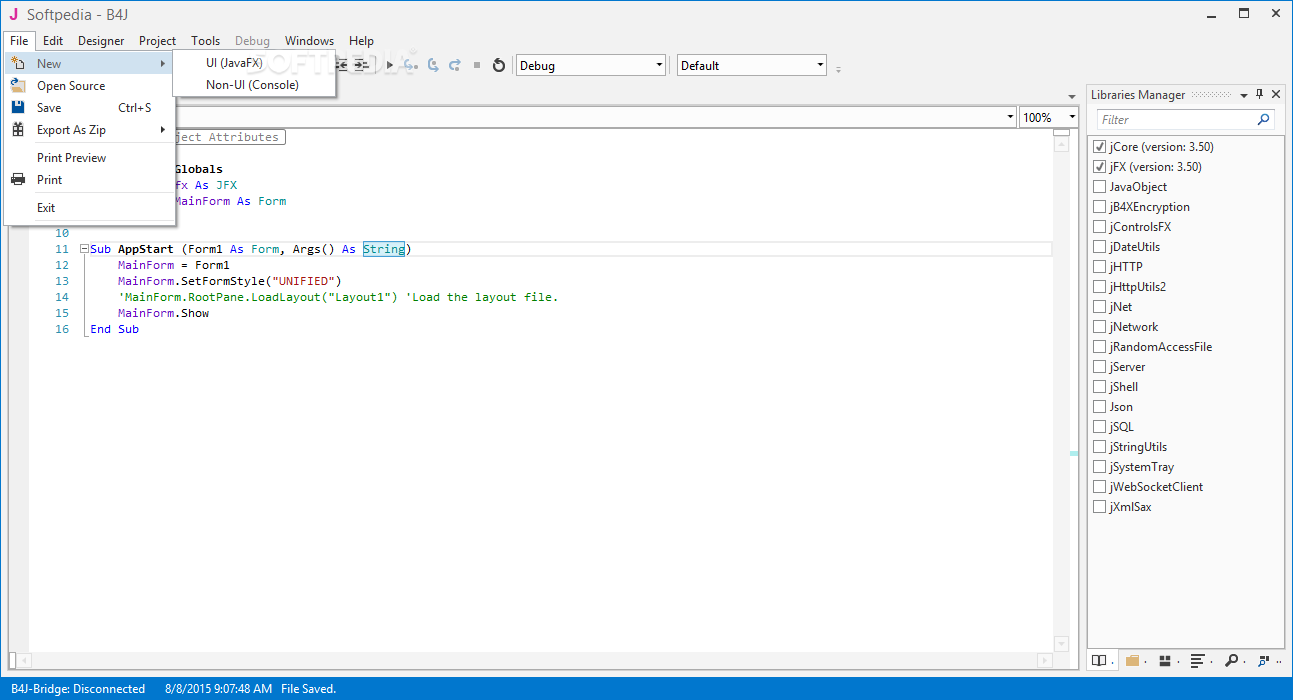Enable the jDateUtils library checkbox
Screen dimensions: 1293x700
[x=1100, y=247]
